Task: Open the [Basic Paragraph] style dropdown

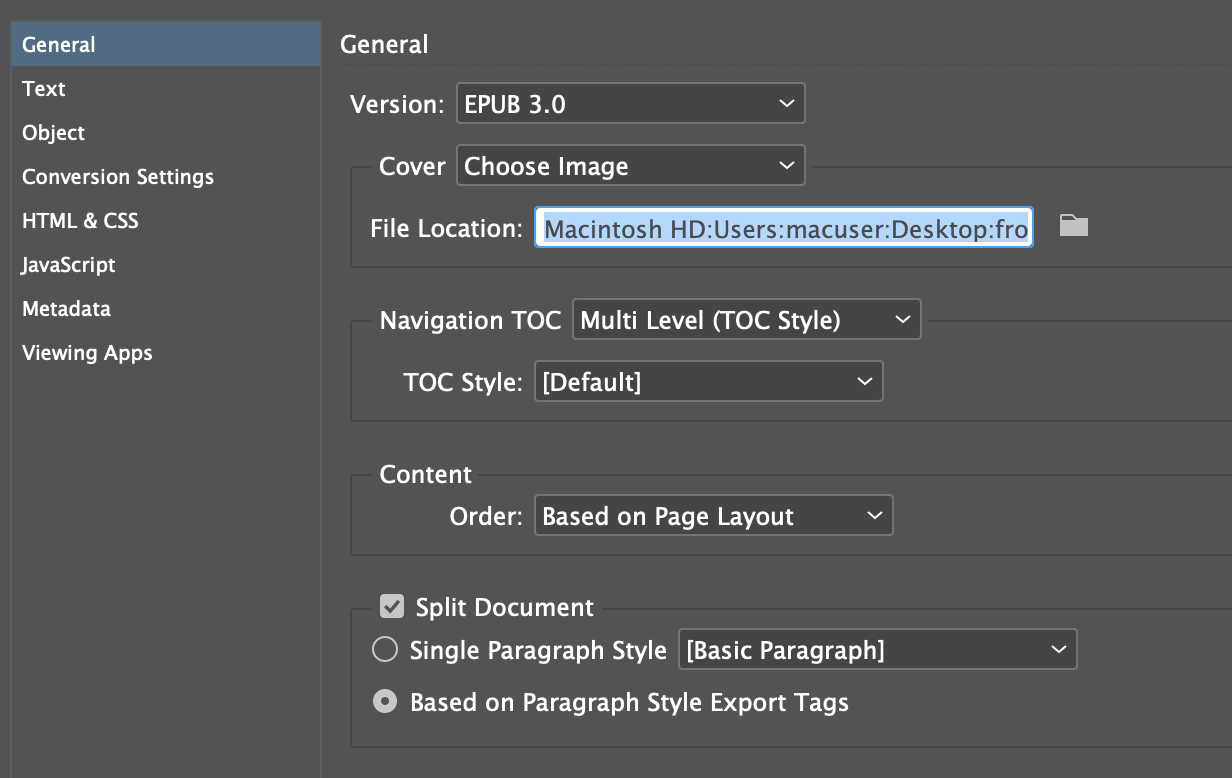Action: click(x=878, y=650)
